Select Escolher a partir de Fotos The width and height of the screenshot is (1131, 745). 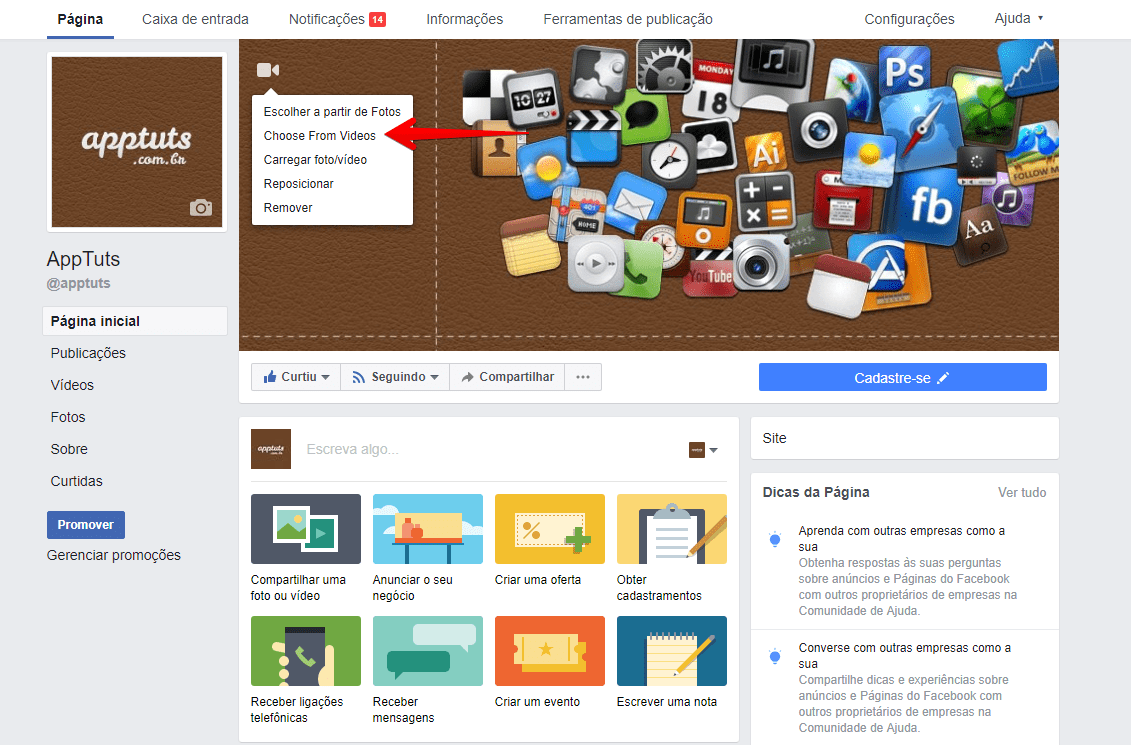[332, 112]
